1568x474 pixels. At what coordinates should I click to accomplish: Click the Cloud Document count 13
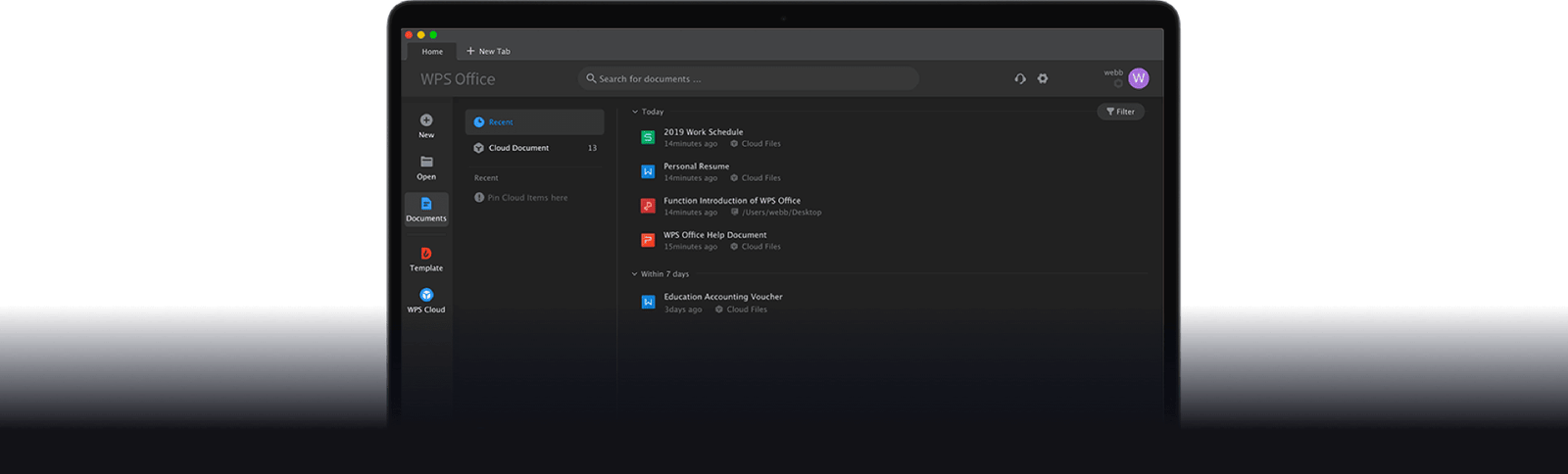click(592, 148)
